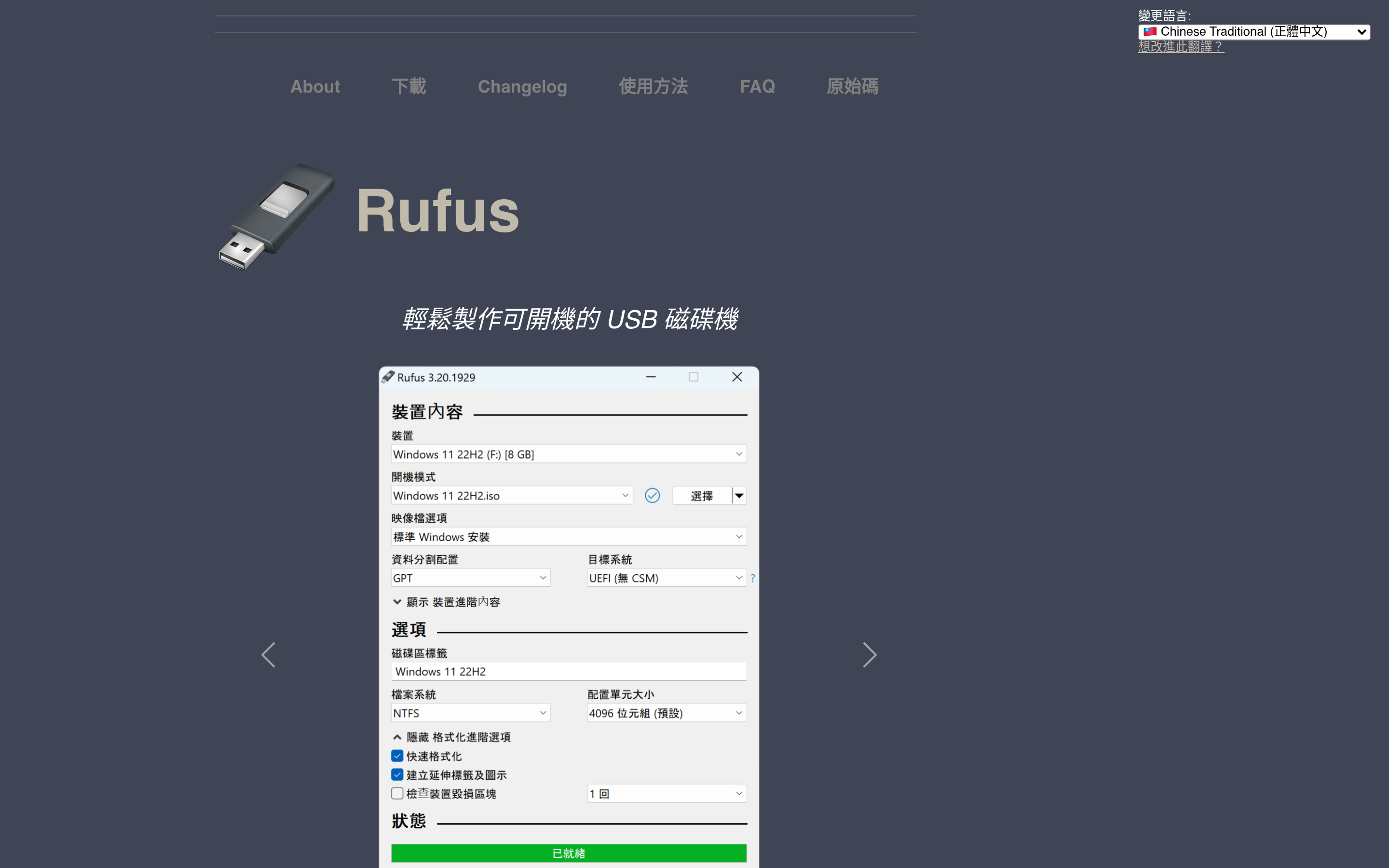The width and height of the screenshot is (1389, 868).
Task: Click the 裝置內容 section heading
Action: click(x=428, y=412)
